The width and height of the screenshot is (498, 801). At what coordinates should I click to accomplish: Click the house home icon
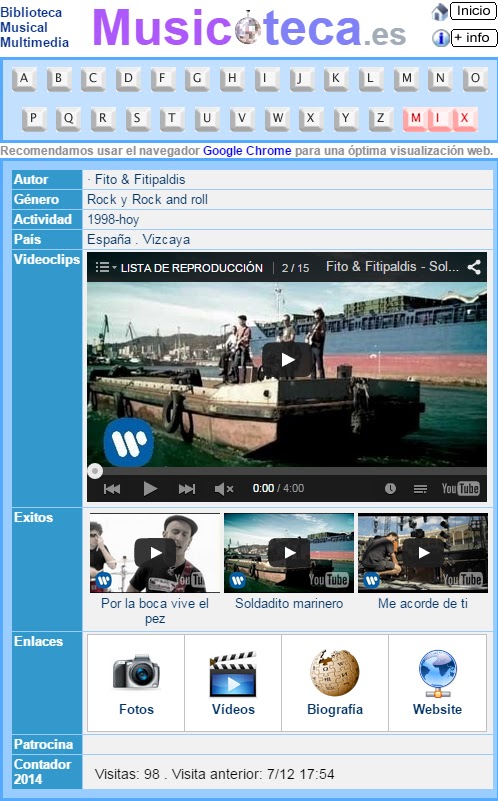(440, 12)
